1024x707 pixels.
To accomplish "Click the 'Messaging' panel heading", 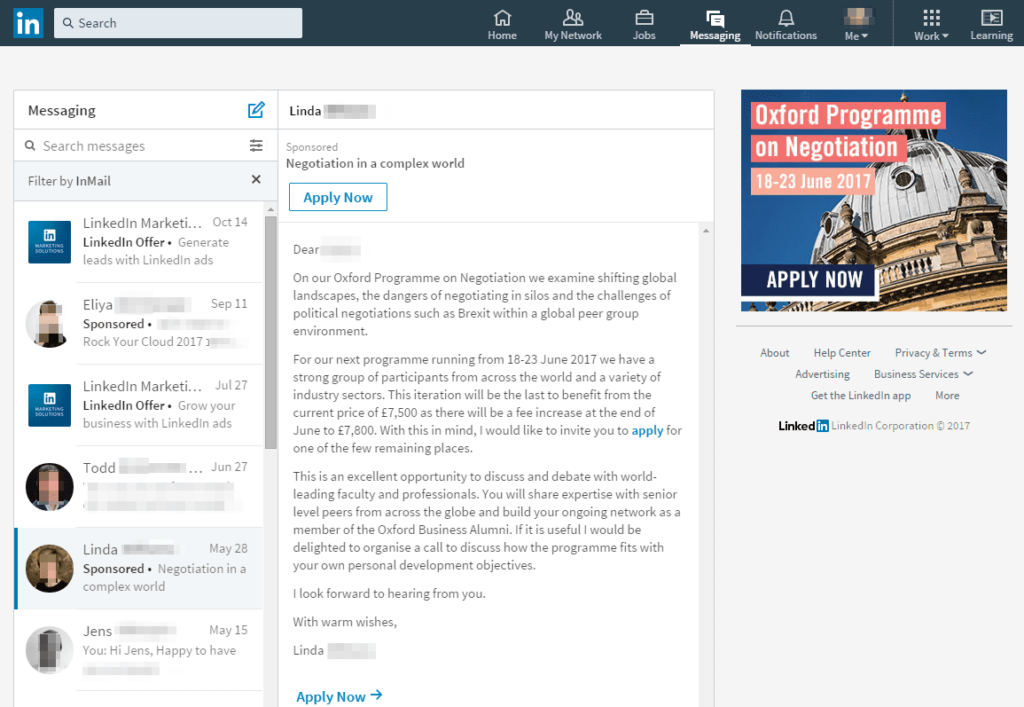I will tap(61, 110).
